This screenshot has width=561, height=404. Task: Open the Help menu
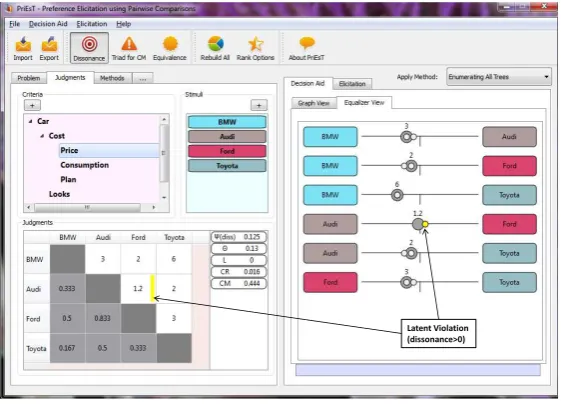pyautogui.click(x=123, y=24)
